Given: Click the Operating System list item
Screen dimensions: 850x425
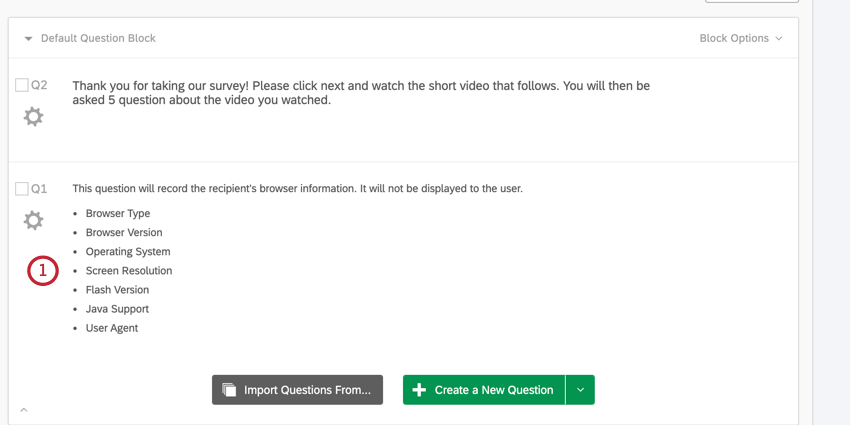Looking at the screenshot, I should pyautogui.click(x=128, y=252).
